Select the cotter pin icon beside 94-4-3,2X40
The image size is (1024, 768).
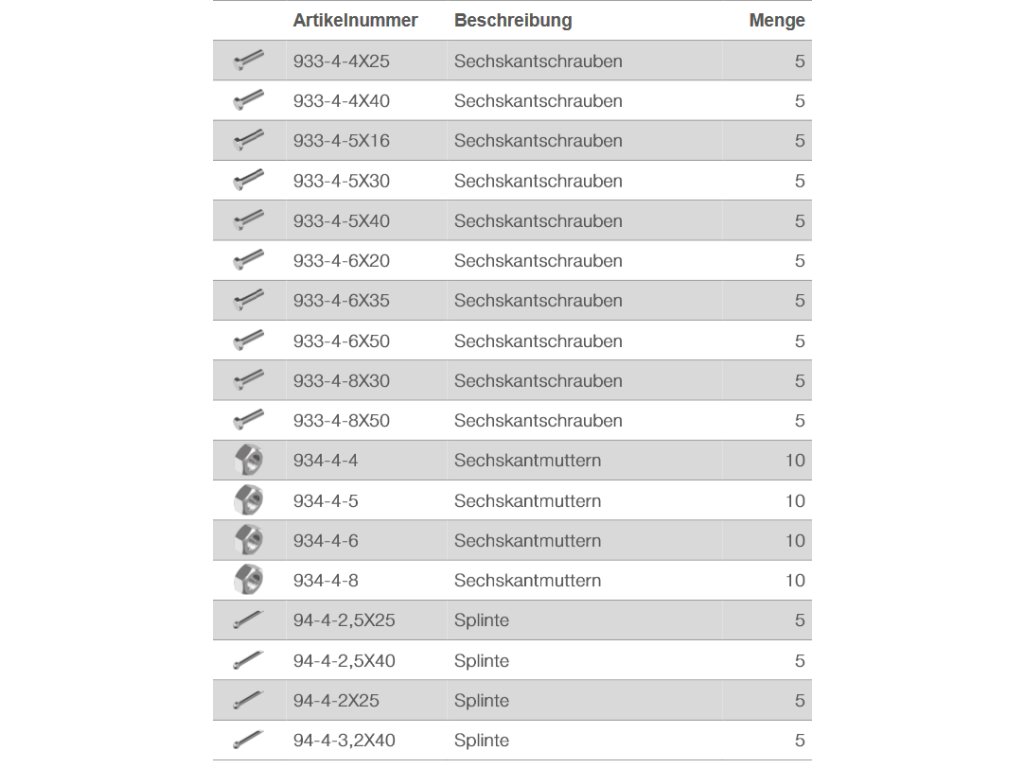pos(248,740)
